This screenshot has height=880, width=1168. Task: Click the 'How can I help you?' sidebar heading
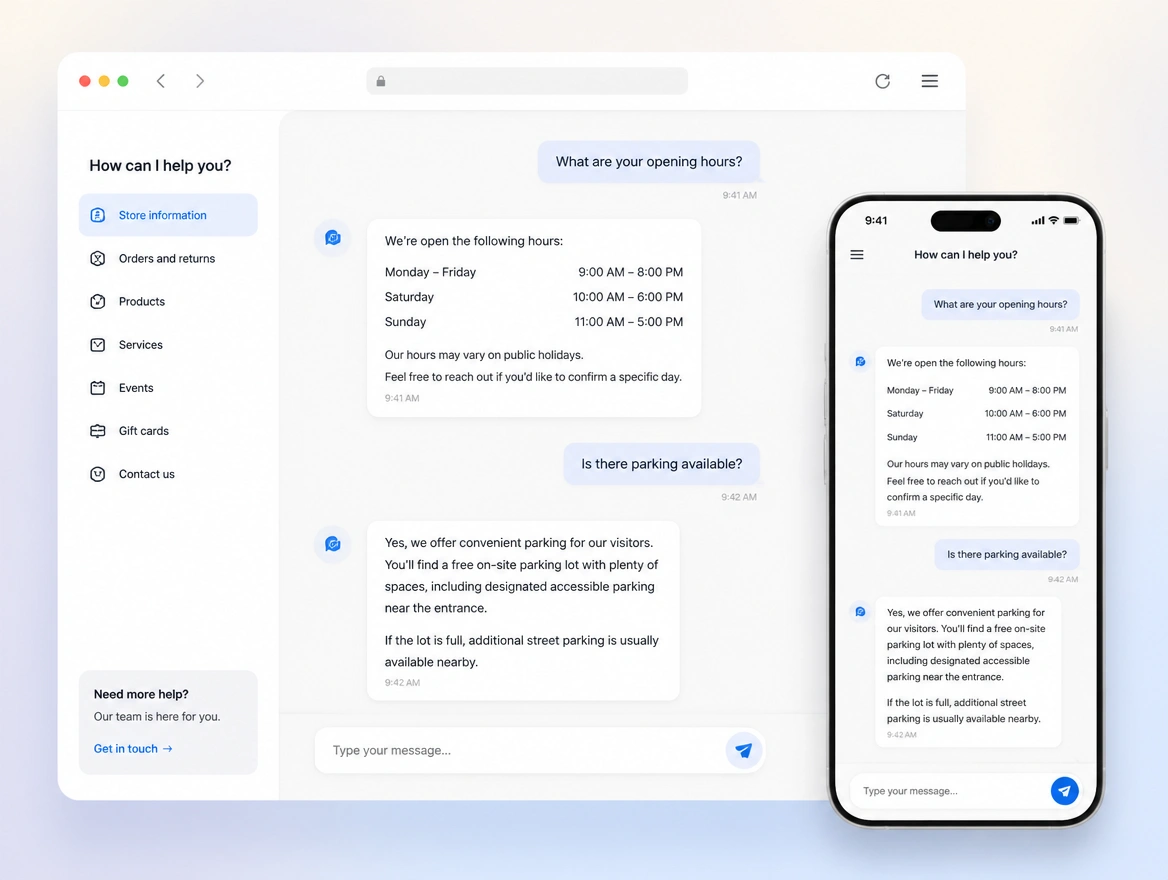[160, 165]
